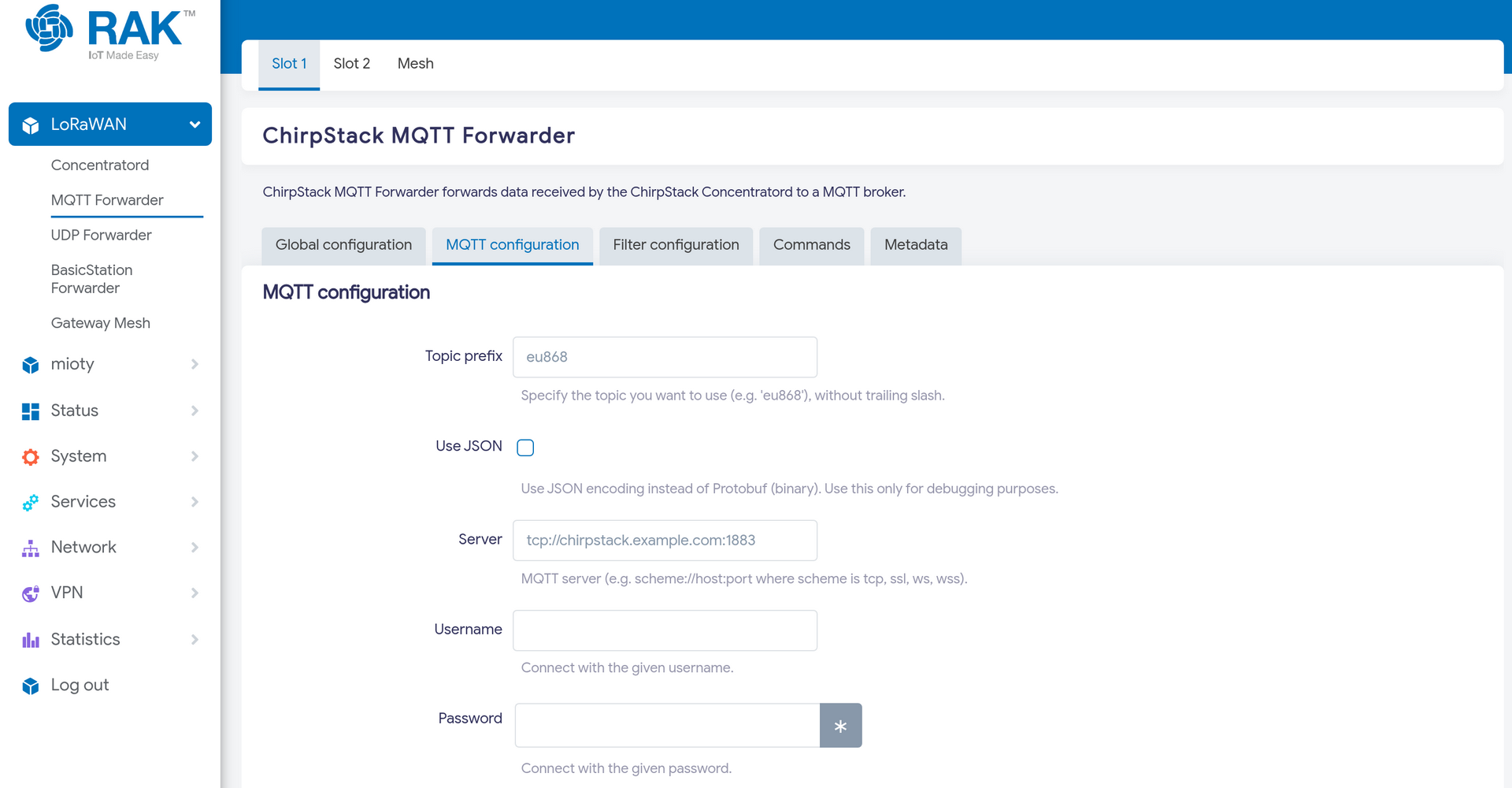Viewport: 1512px width, 788px height.
Task: Expand the mioty submenu arrow
Action: (195, 364)
